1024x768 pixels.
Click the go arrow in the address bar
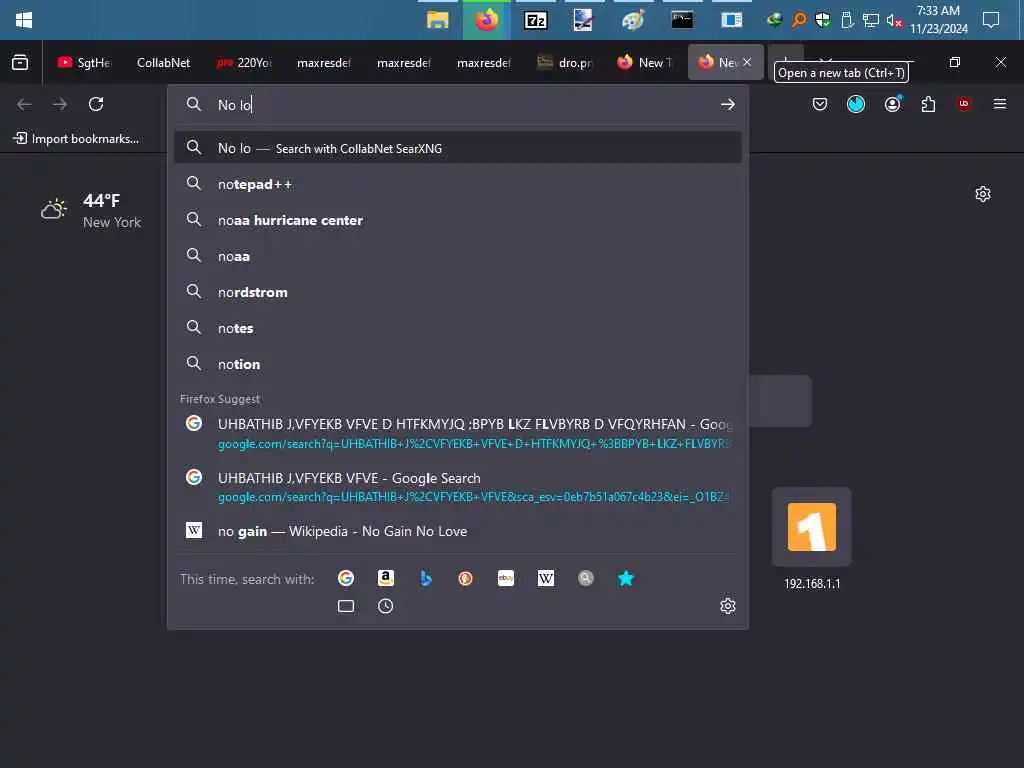tap(728, 104)
